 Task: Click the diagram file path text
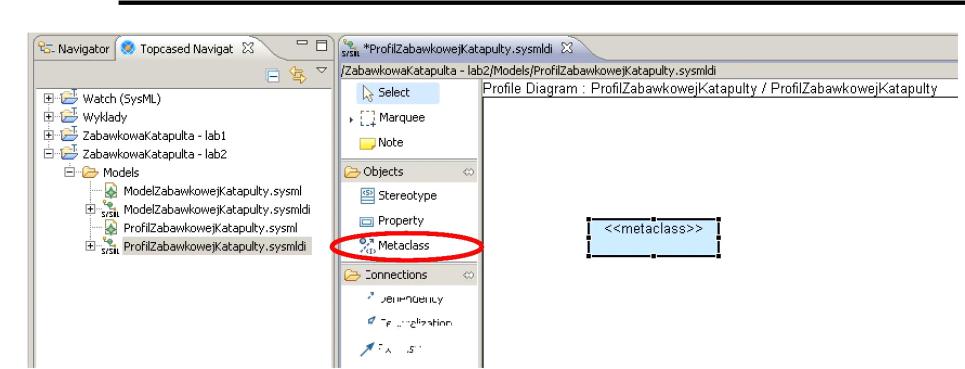pos(527,71)
